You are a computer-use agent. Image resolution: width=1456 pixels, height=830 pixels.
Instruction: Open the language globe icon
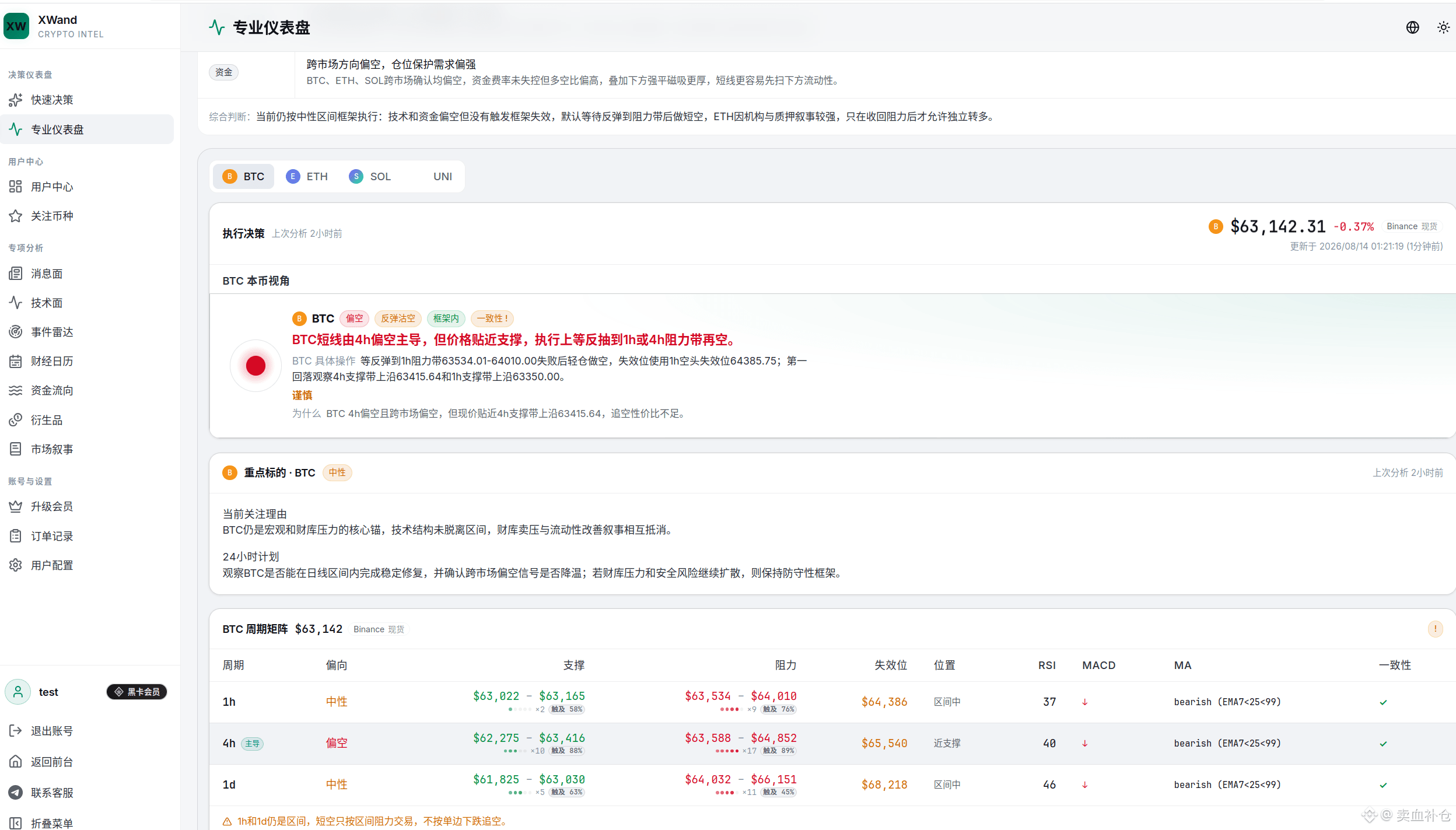(x=1412, y=27)
